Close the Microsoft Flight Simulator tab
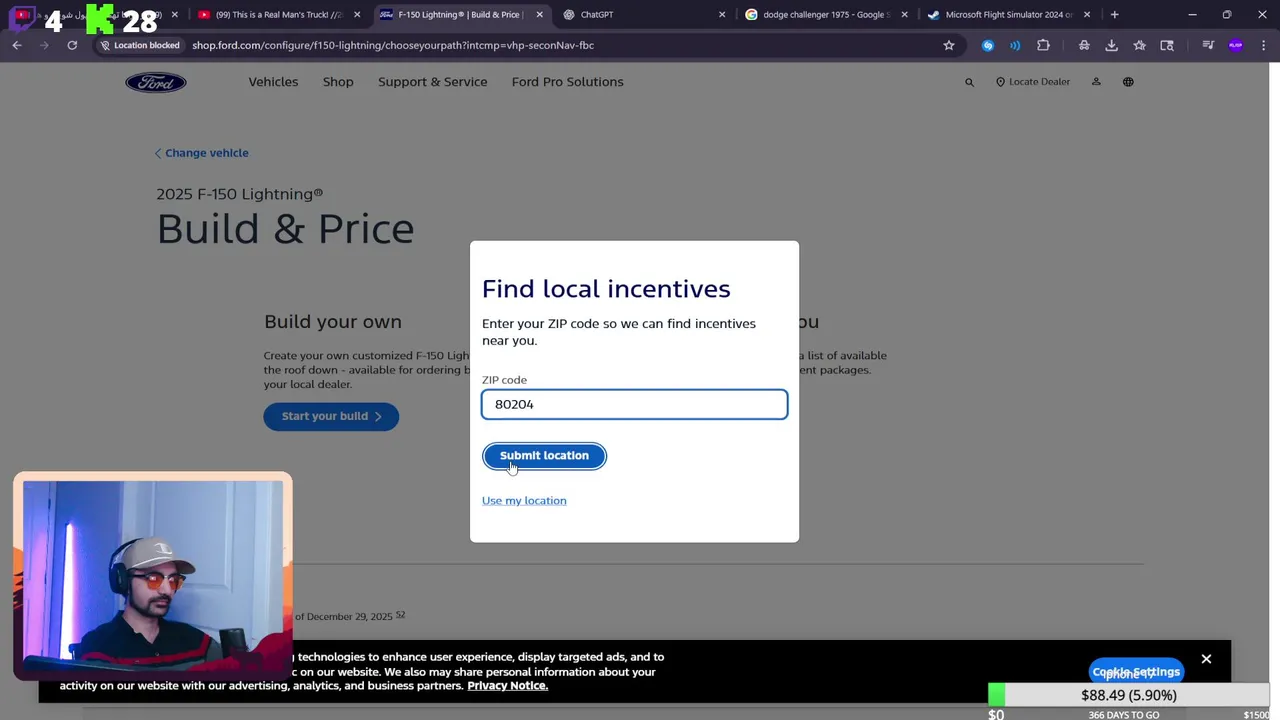The height and width of the screenshot is (720, 1280). [1087, 15]
